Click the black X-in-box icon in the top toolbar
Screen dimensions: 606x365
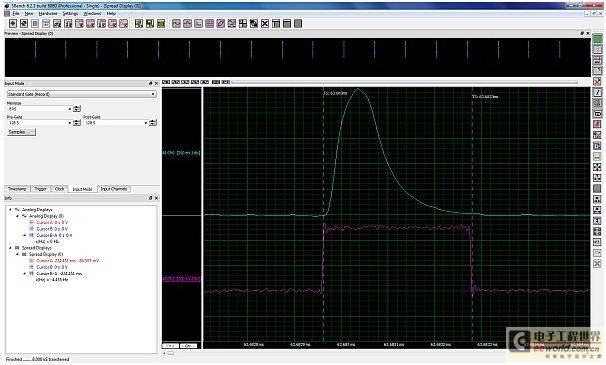click(265, 24)
